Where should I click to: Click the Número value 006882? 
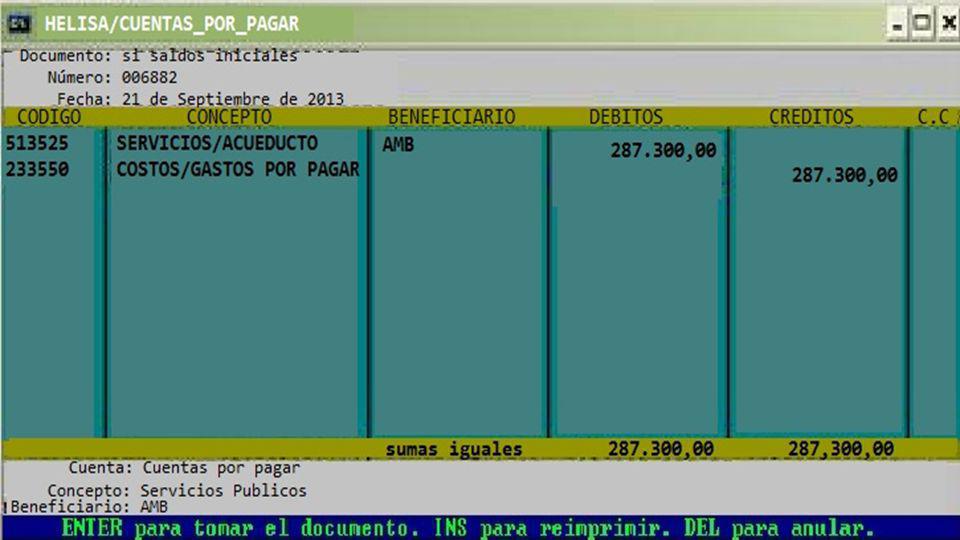tap(149, 78)
